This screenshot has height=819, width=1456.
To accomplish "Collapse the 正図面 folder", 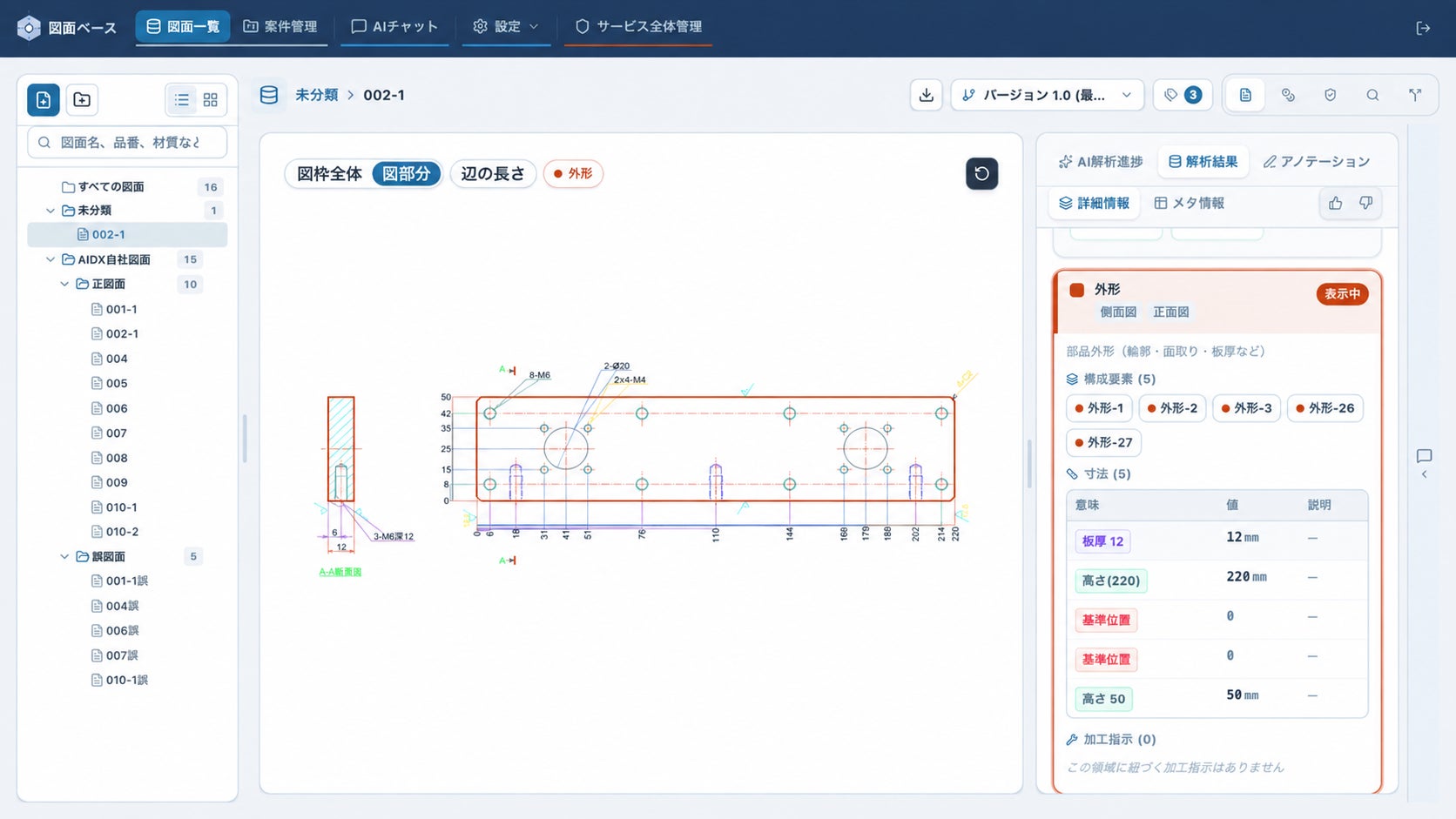I will coord(64,284).
